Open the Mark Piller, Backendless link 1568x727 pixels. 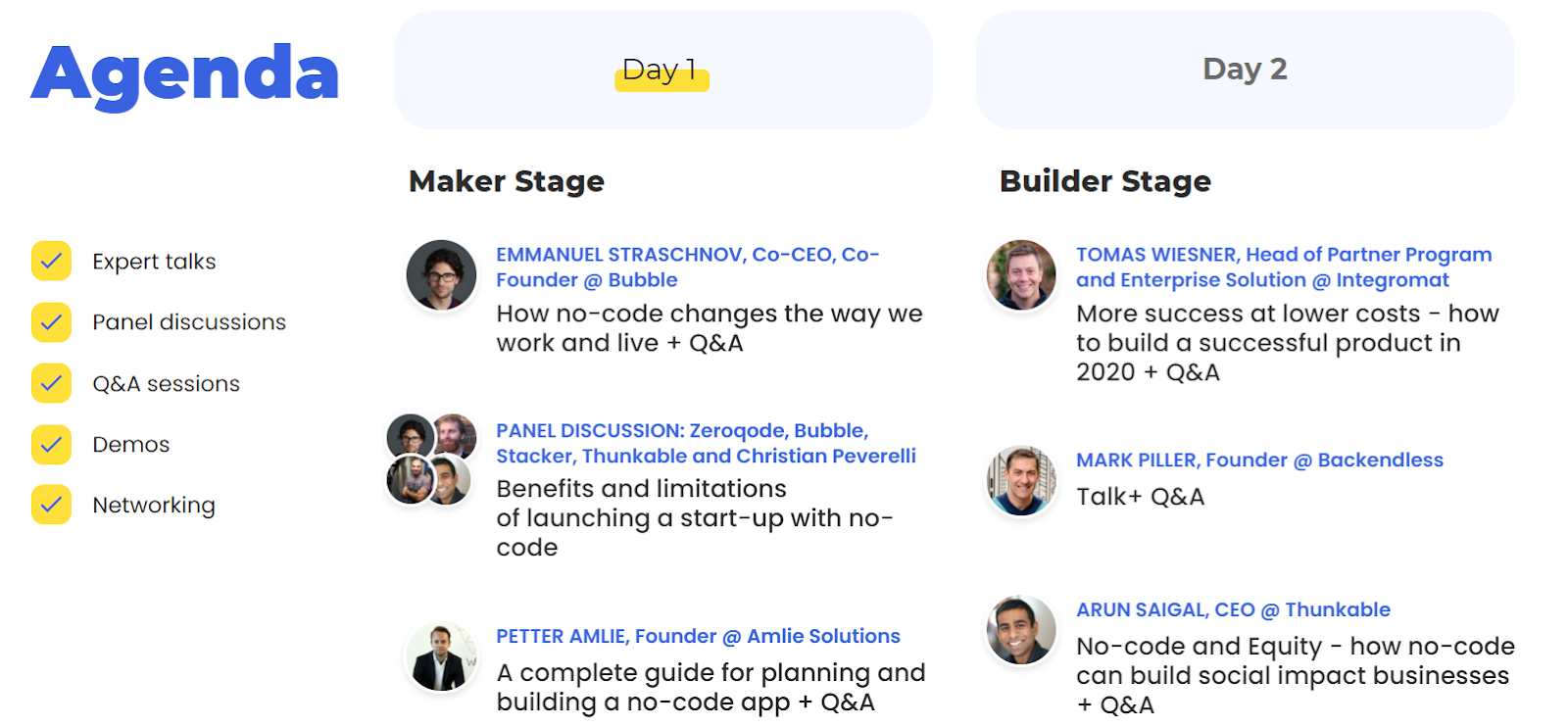(1259, 460)
